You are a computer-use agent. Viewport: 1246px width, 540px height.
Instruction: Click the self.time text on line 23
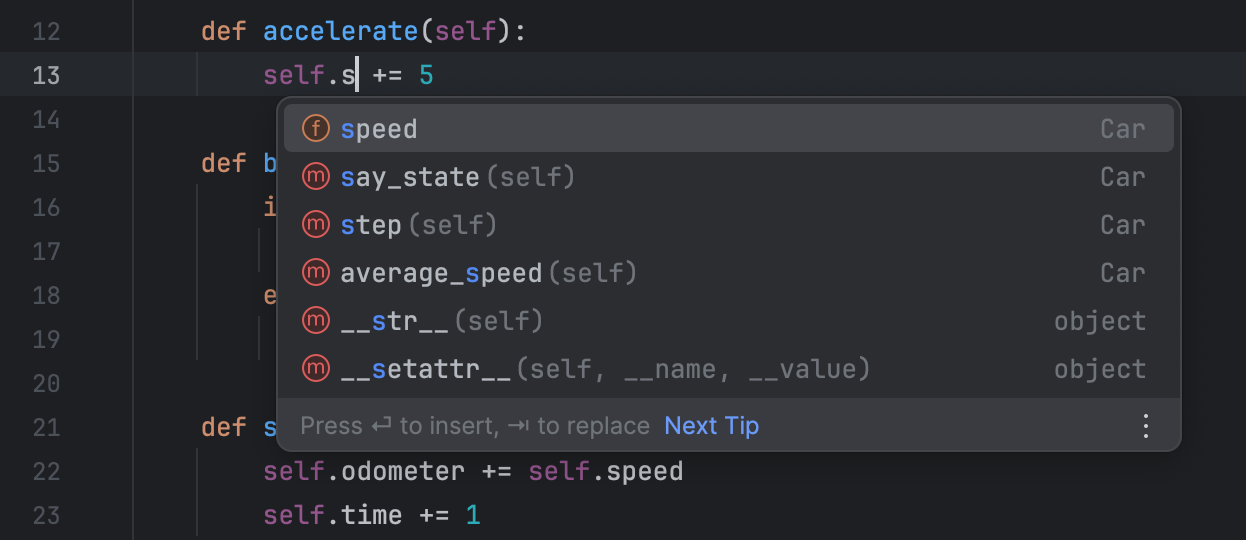333,516
